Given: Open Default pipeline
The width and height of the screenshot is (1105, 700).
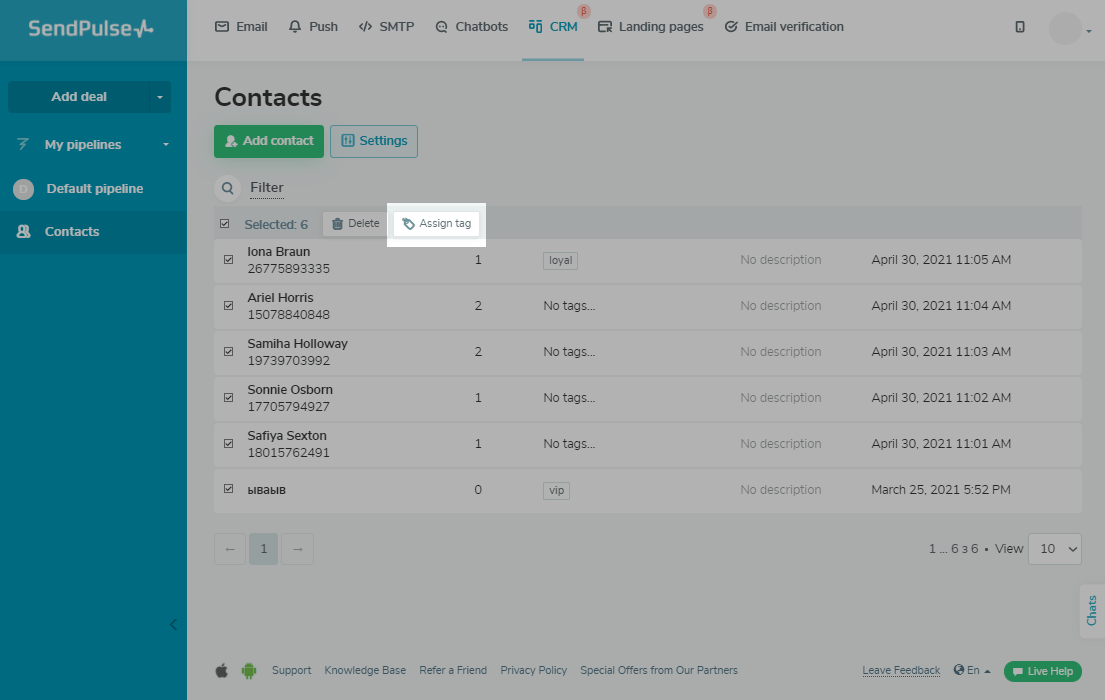Looking at the screenshot, I should click(93, 189).
